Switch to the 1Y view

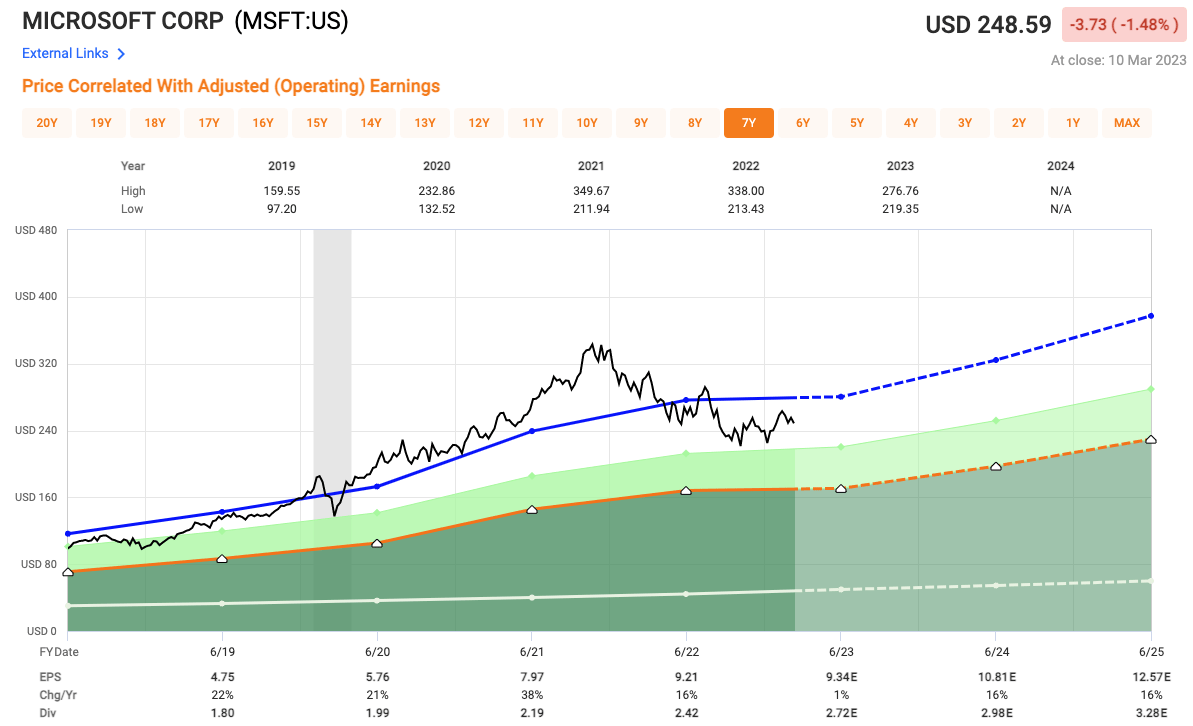pos(1072,122)
